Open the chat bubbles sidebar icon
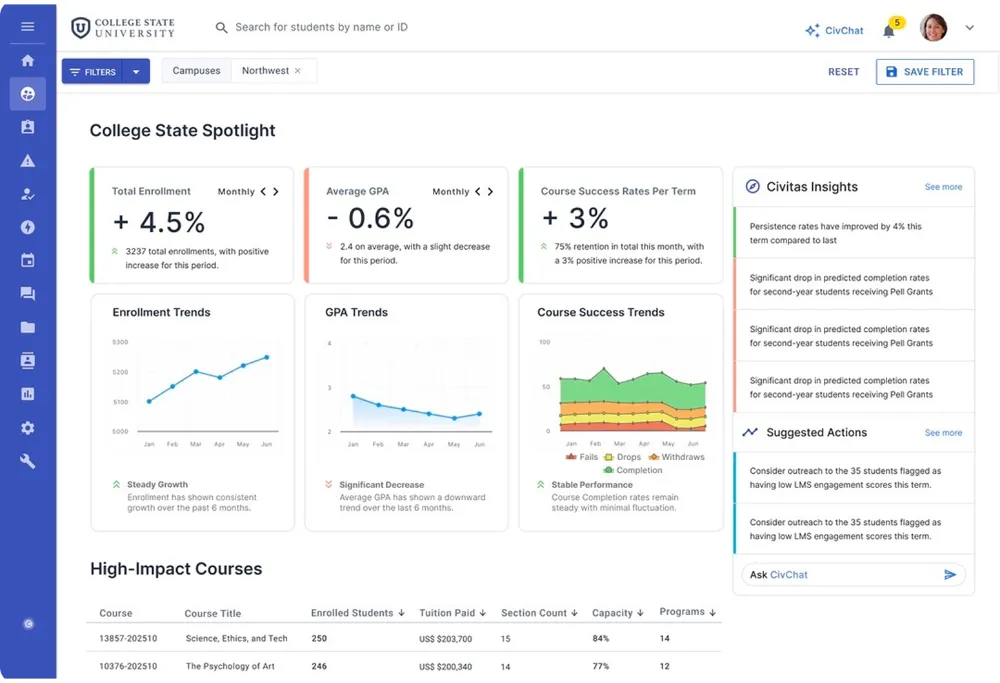1000x683 pixels. tap(27, 293)
